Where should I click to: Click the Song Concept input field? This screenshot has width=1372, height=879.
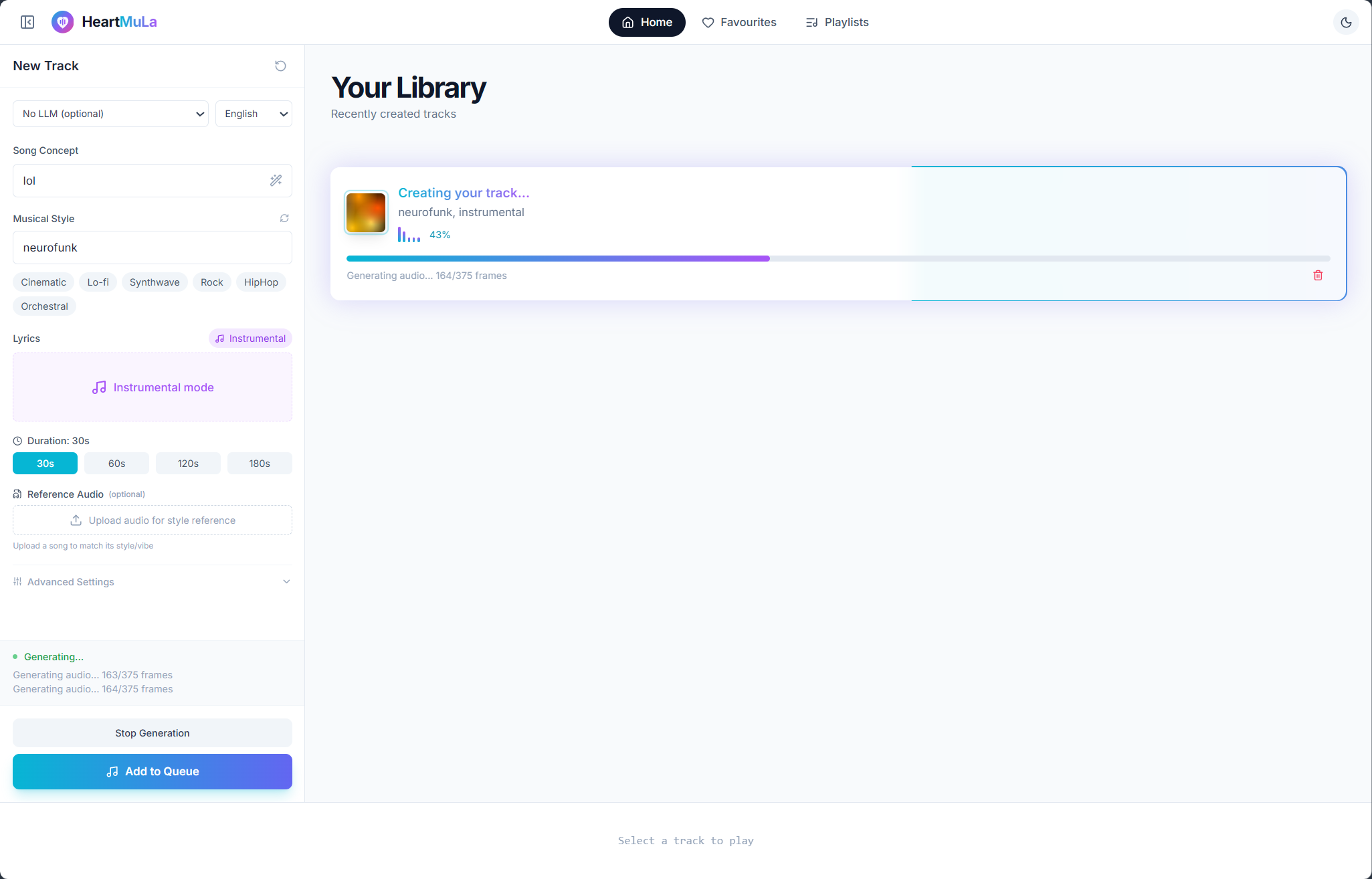point(140,181)
